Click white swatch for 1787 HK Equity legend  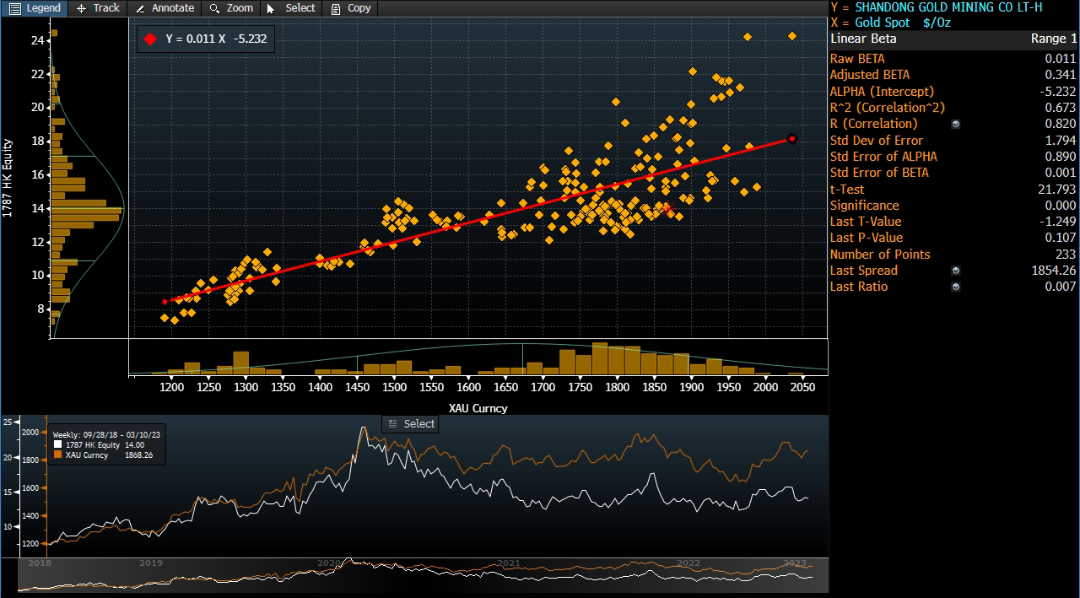58,446
